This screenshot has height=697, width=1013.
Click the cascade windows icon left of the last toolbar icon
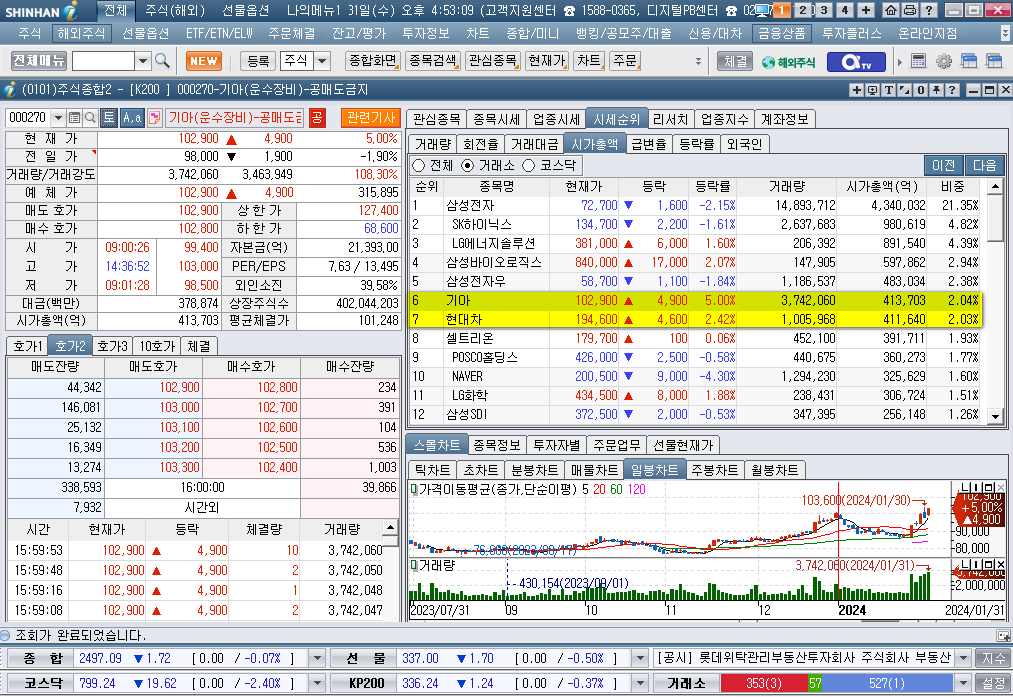969,61
